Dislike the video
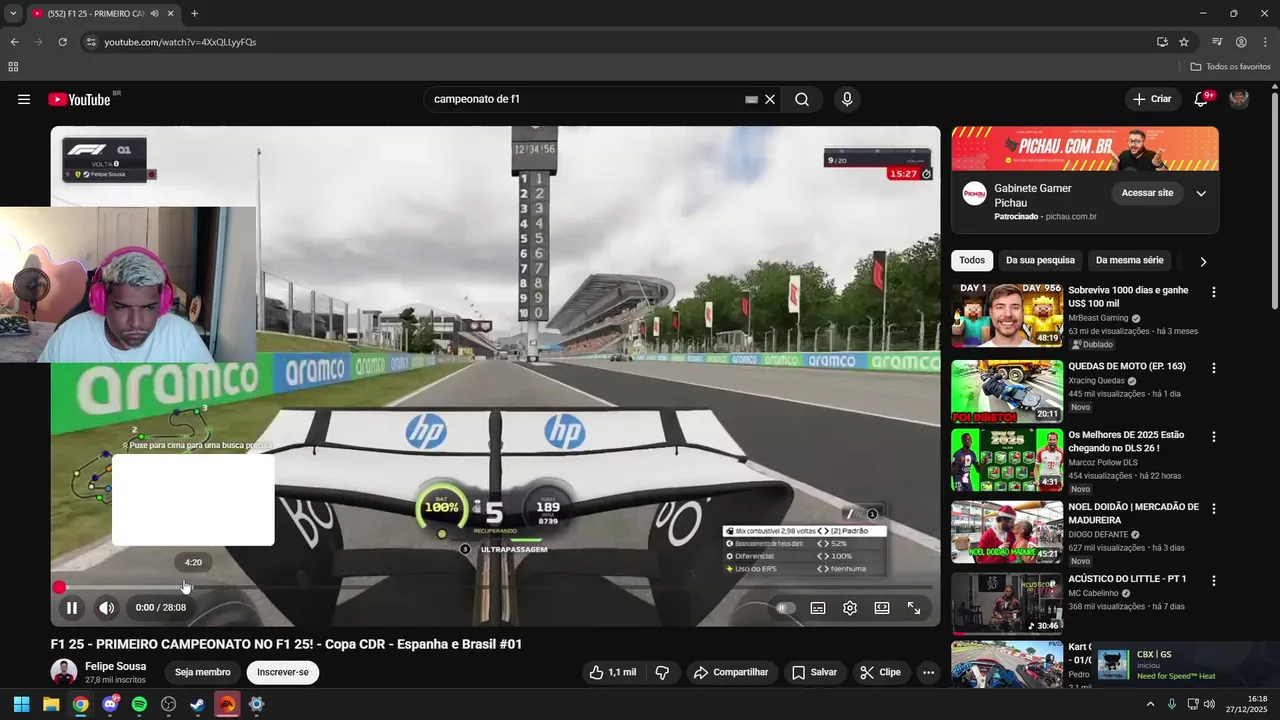 click(x=662, y=672)
